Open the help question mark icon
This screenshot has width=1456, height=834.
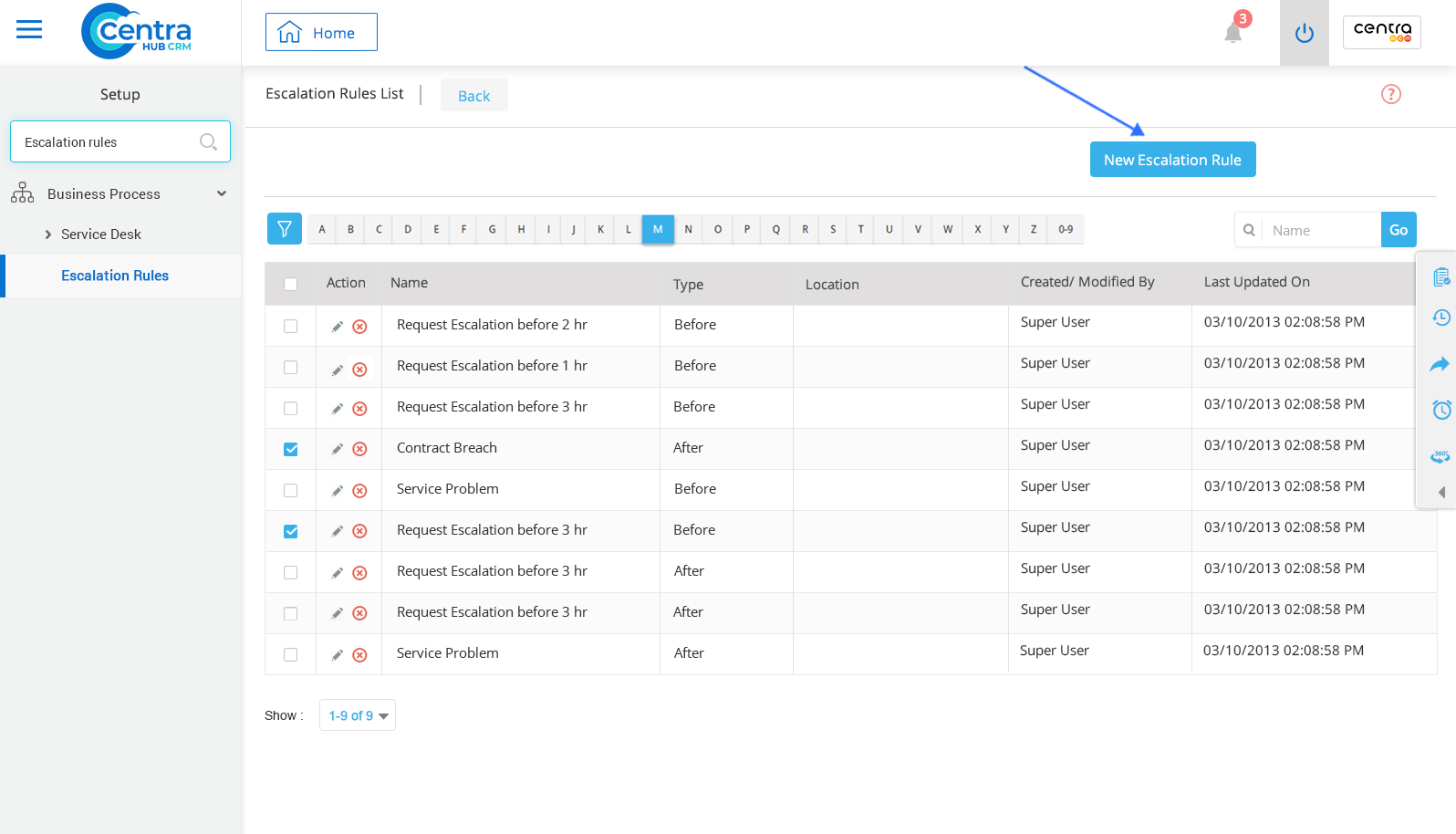pos(1390,94)
